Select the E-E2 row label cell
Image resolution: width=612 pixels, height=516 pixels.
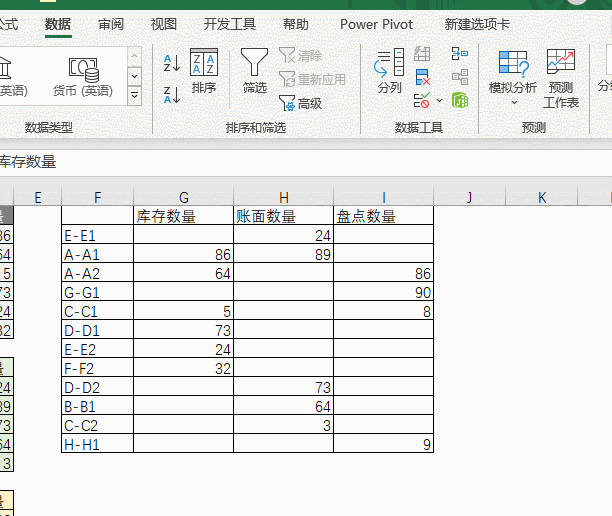(97, 349)
